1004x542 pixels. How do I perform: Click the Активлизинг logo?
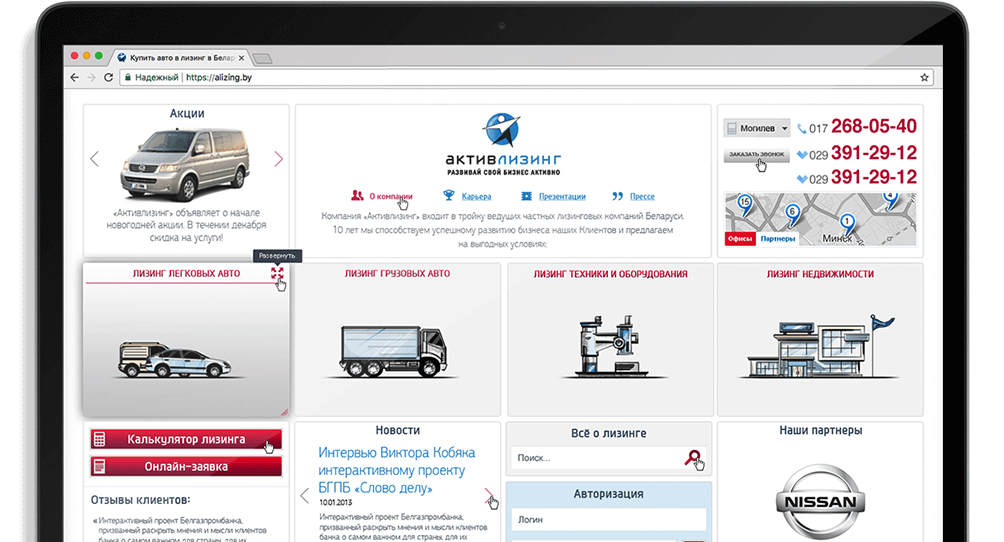coord(503,144)
